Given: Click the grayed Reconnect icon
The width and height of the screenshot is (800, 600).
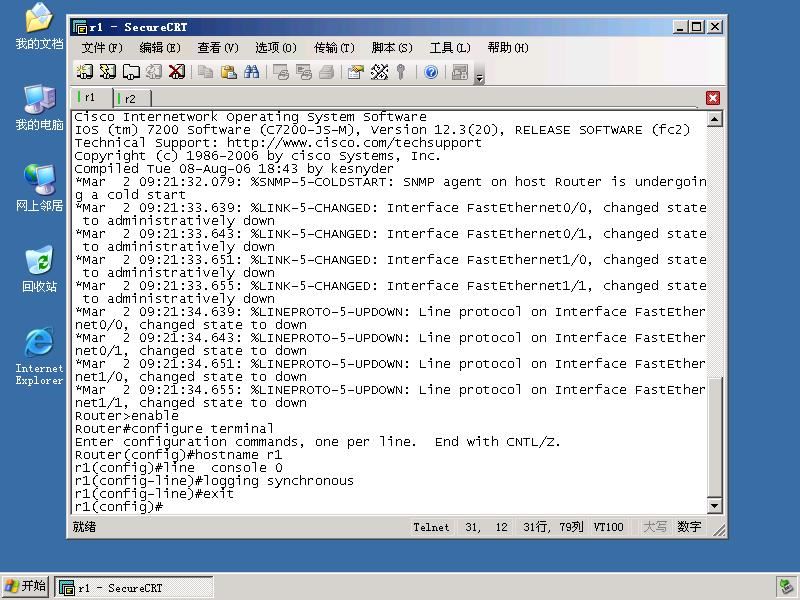Looking at the screenshot, I should pyautogui.click(x=154, y=72).
